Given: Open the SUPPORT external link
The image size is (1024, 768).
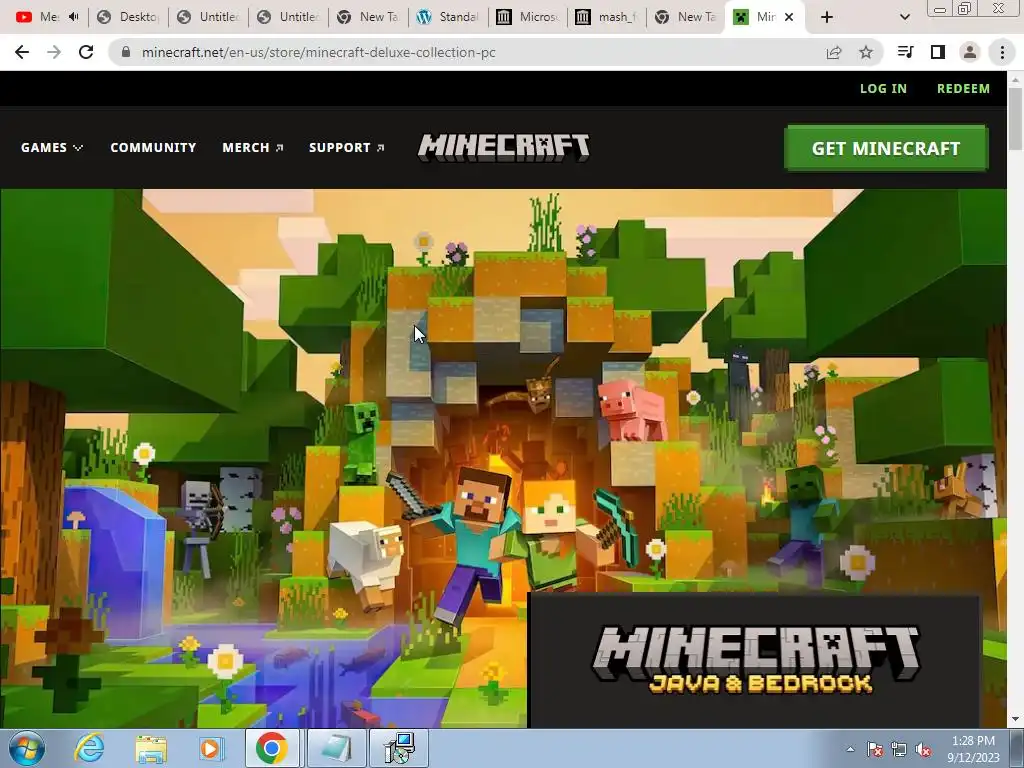Looking at the screenshot, I should pos(347,148).
